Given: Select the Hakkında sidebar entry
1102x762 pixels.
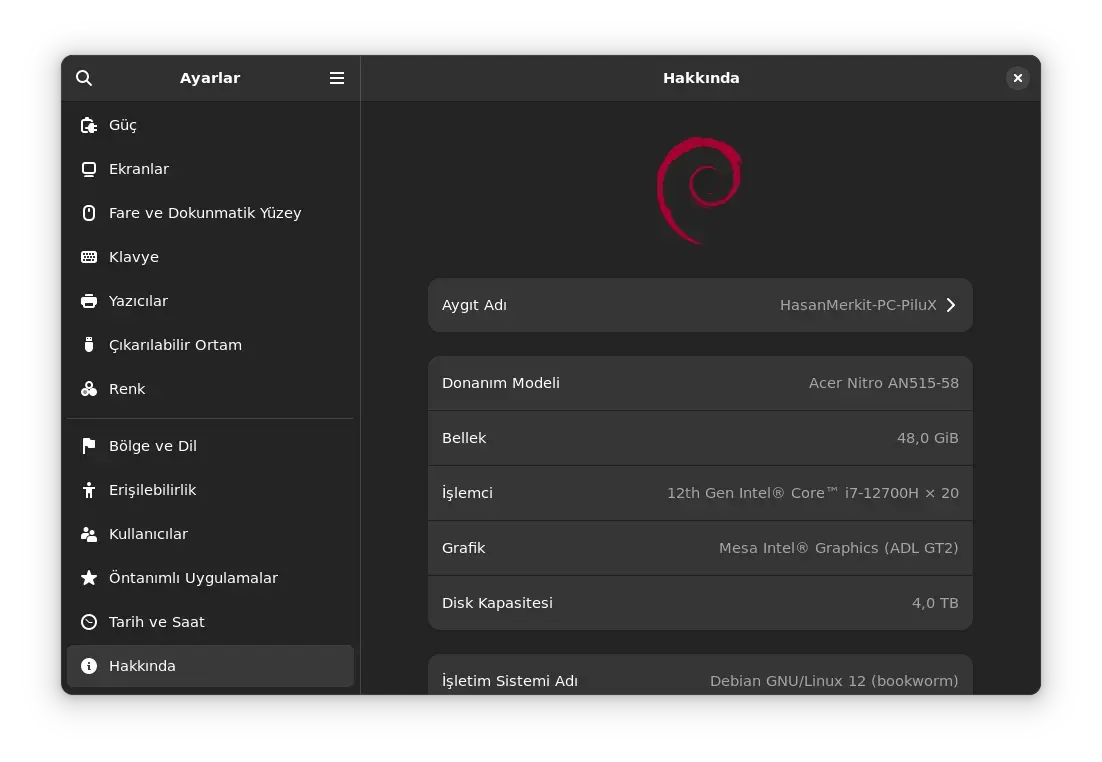Looking at the screenshot, I should pos(210,666).
